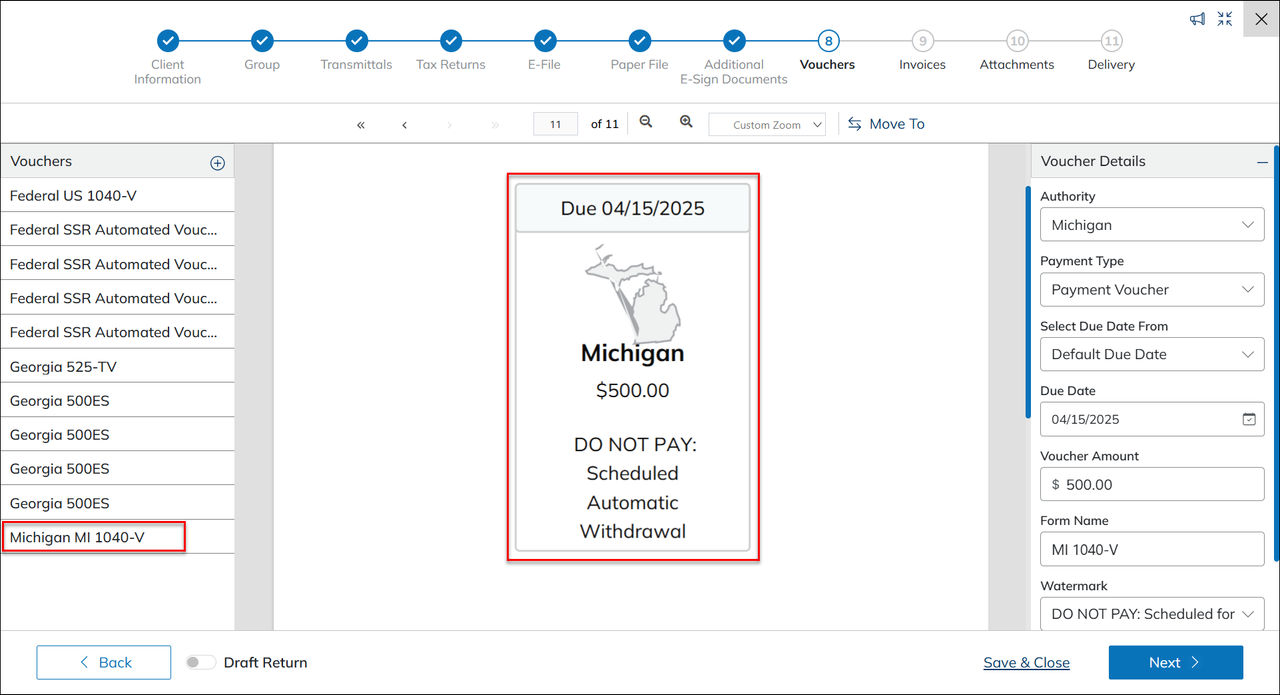The image size is (1280, 695).
Task: Click the Form Name field
Action: point(1152,549)
